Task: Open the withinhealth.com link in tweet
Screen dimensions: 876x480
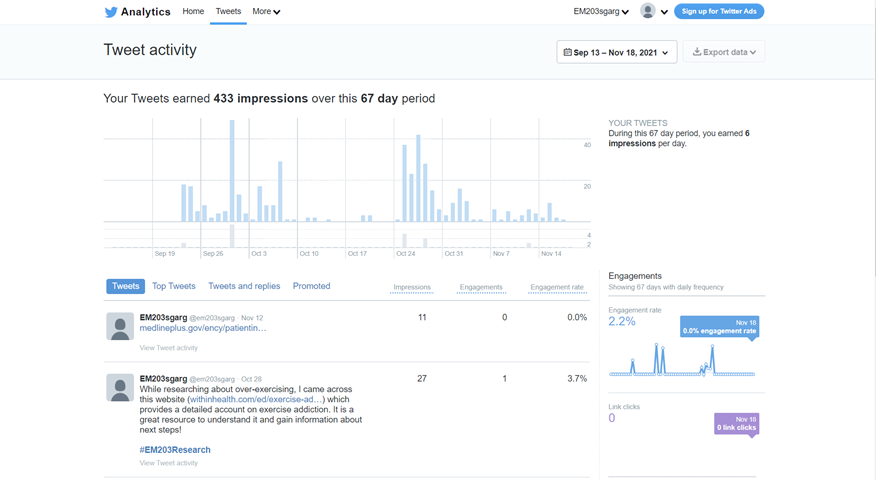Action: (256, 400)
